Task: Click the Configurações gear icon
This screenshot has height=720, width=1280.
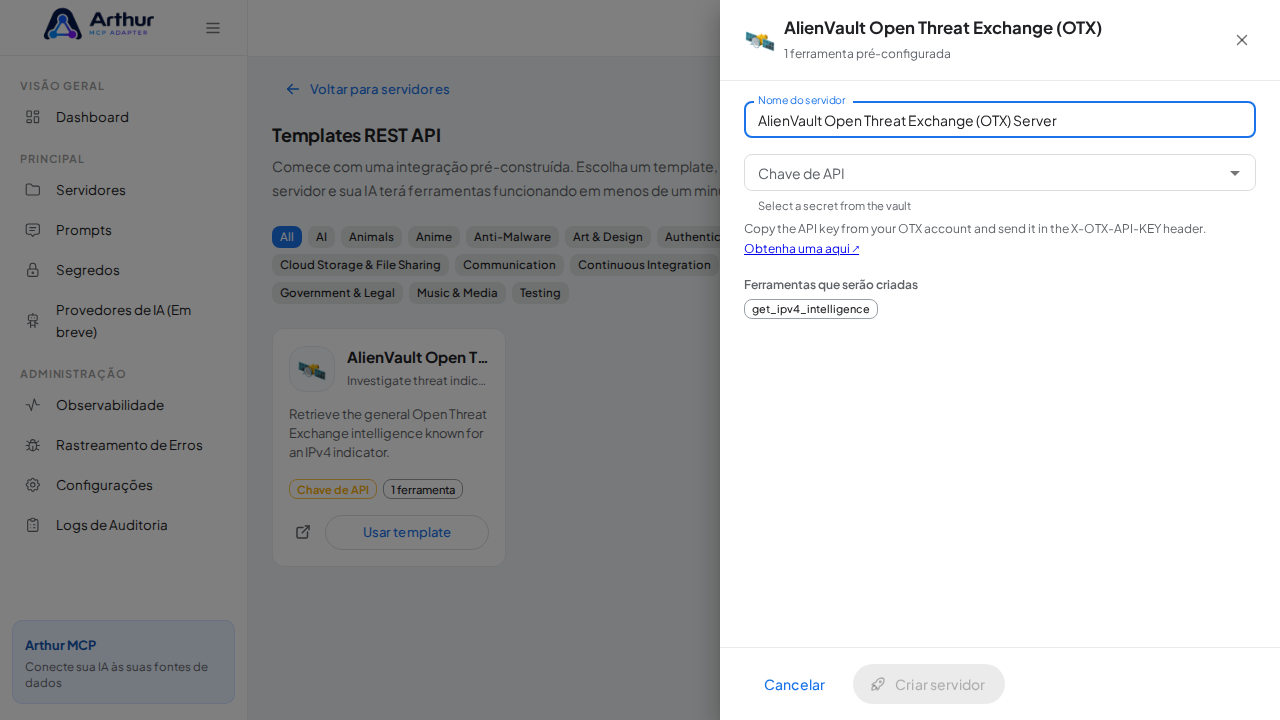Action: (x=33, y=485)
